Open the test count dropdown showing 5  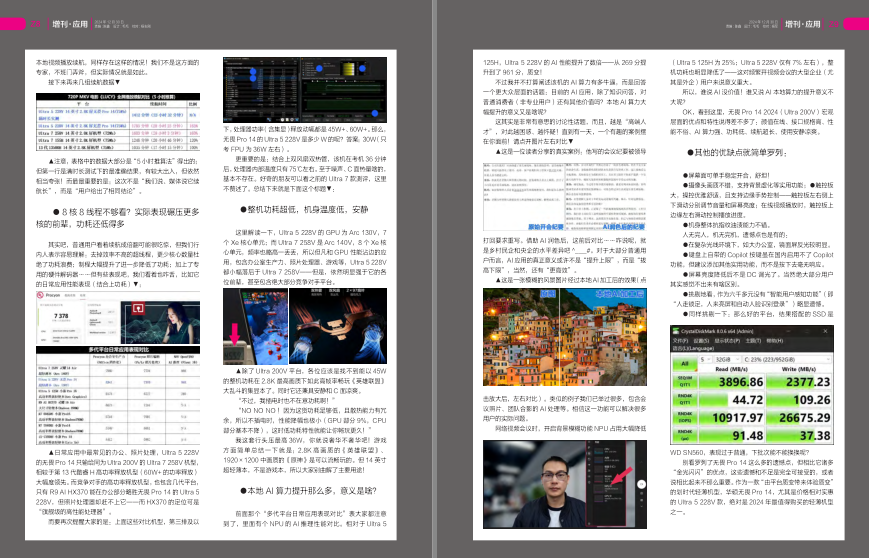click(705, 360)
